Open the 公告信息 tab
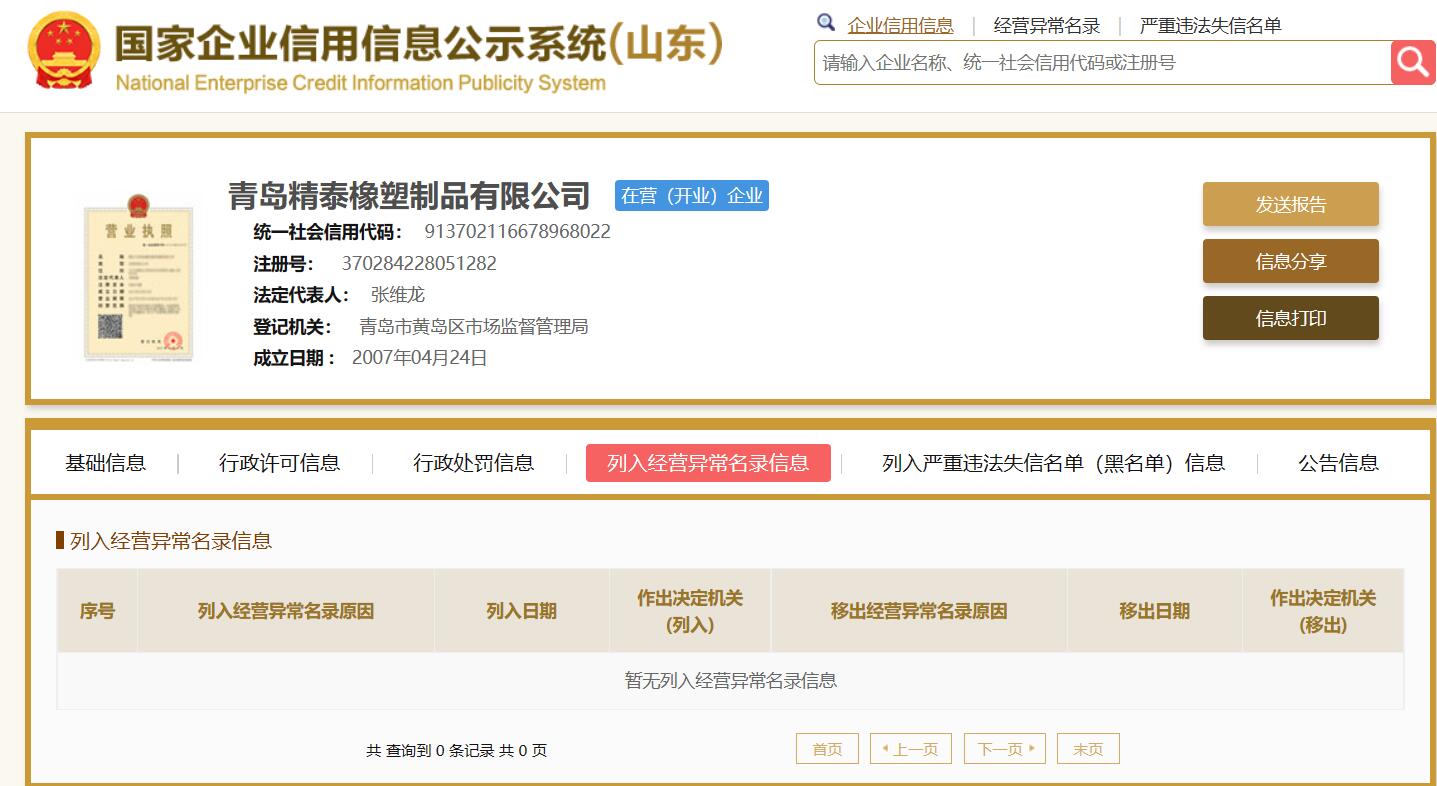Viewport: 1437px width, 786px height. pyautogui.click(x=1338, y=463)
